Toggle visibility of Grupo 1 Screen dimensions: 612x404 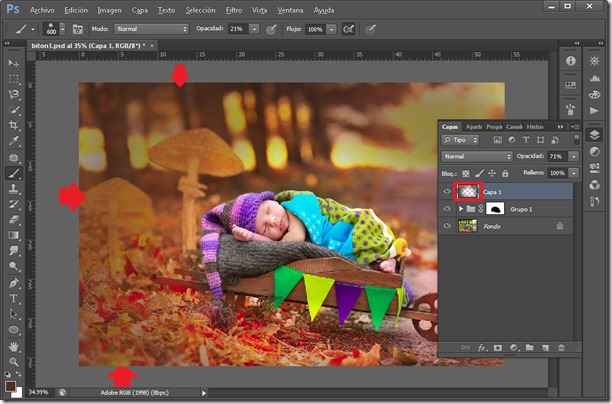click(447, 208)
